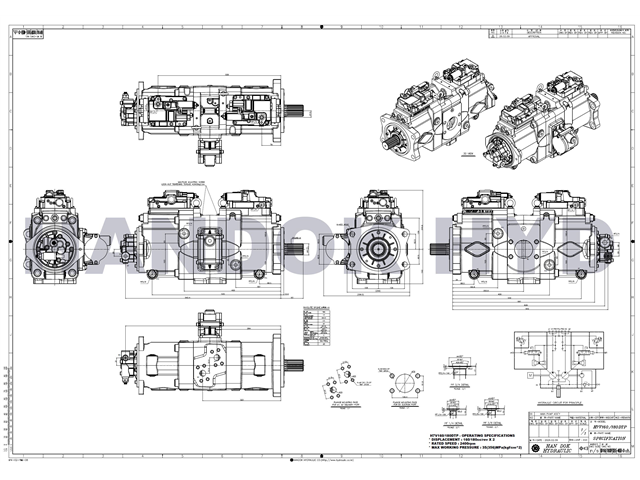
Task: Click the circular mounting flange front view
Action: 378,243
